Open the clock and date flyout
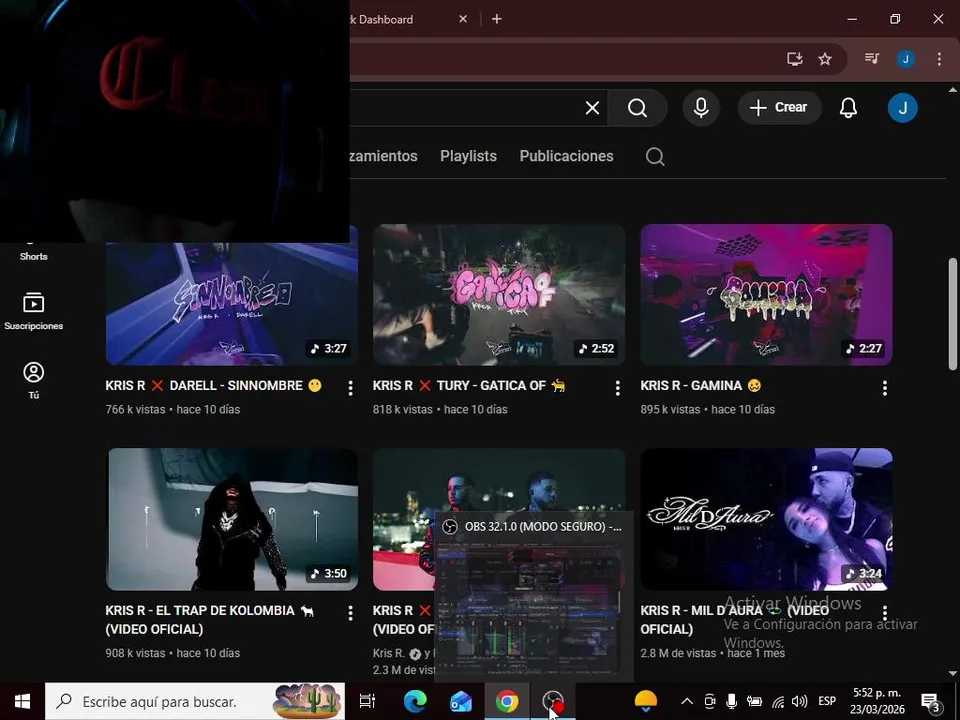The width and height of the screenshot is (960, 720). [877, 702]
